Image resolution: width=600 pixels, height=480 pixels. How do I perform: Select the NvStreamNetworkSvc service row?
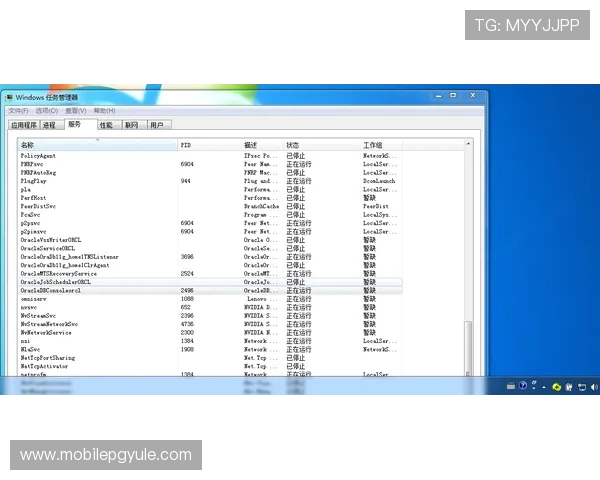(210, 324)
